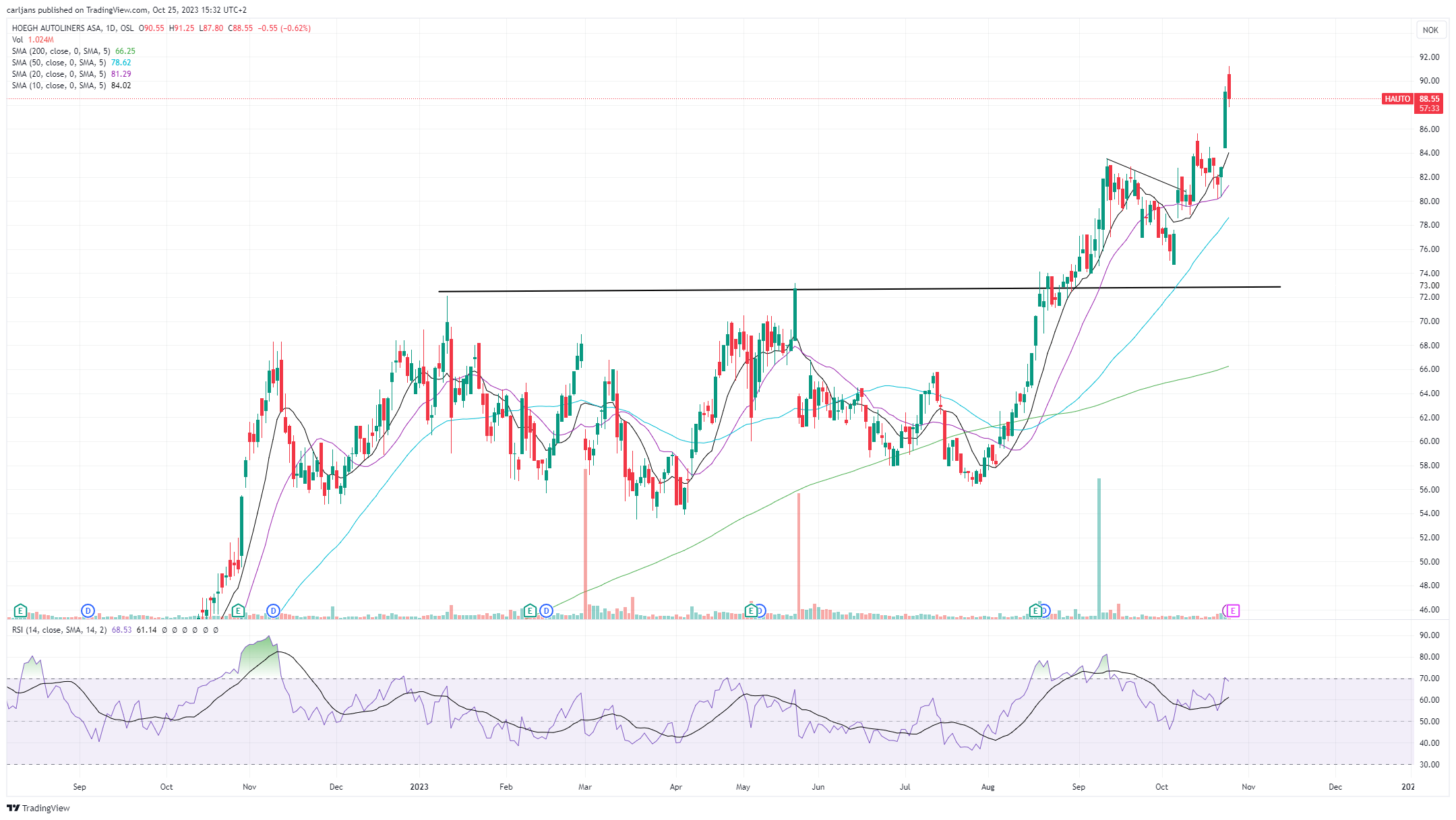This screenshot has width=1456, height=820.
Task: Select the SMA 20 indicator legend
Action: [71, 74]
